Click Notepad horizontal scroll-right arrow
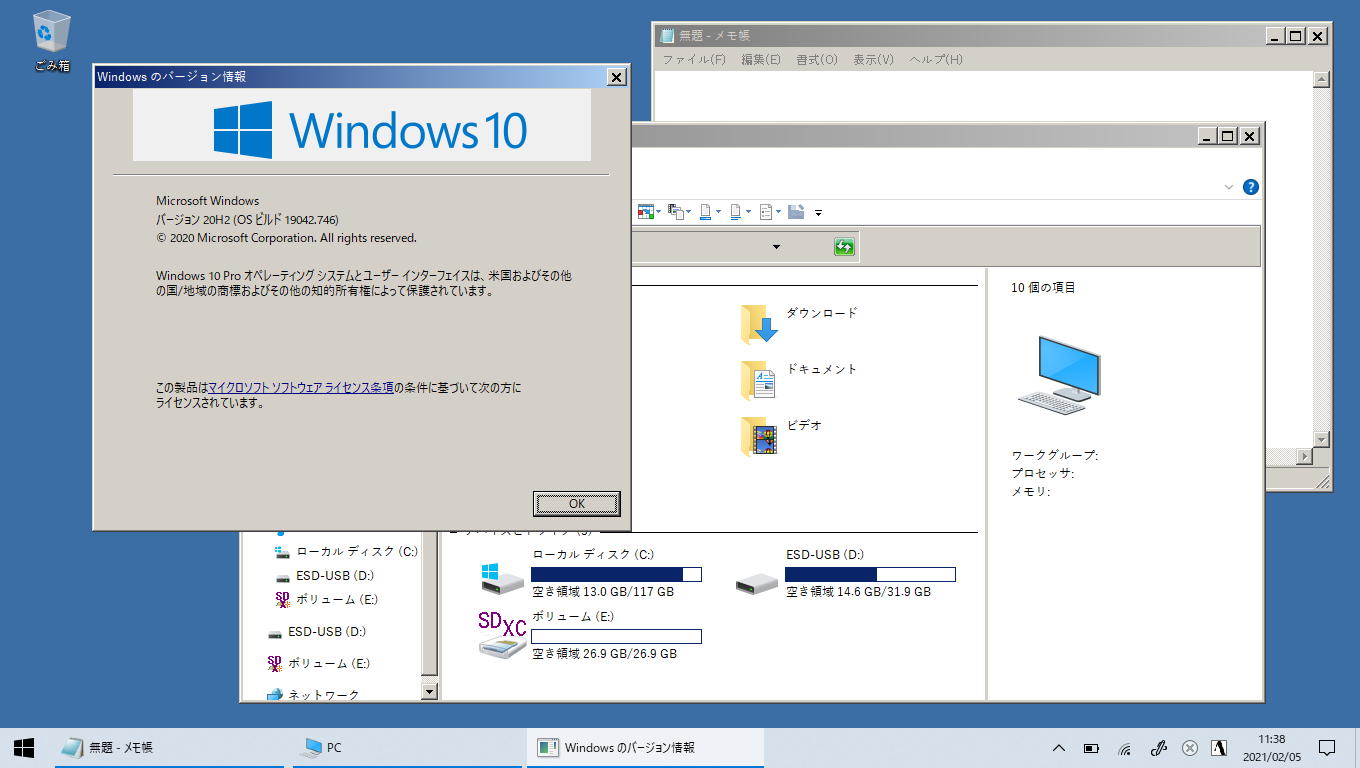 click(1304, 456)
